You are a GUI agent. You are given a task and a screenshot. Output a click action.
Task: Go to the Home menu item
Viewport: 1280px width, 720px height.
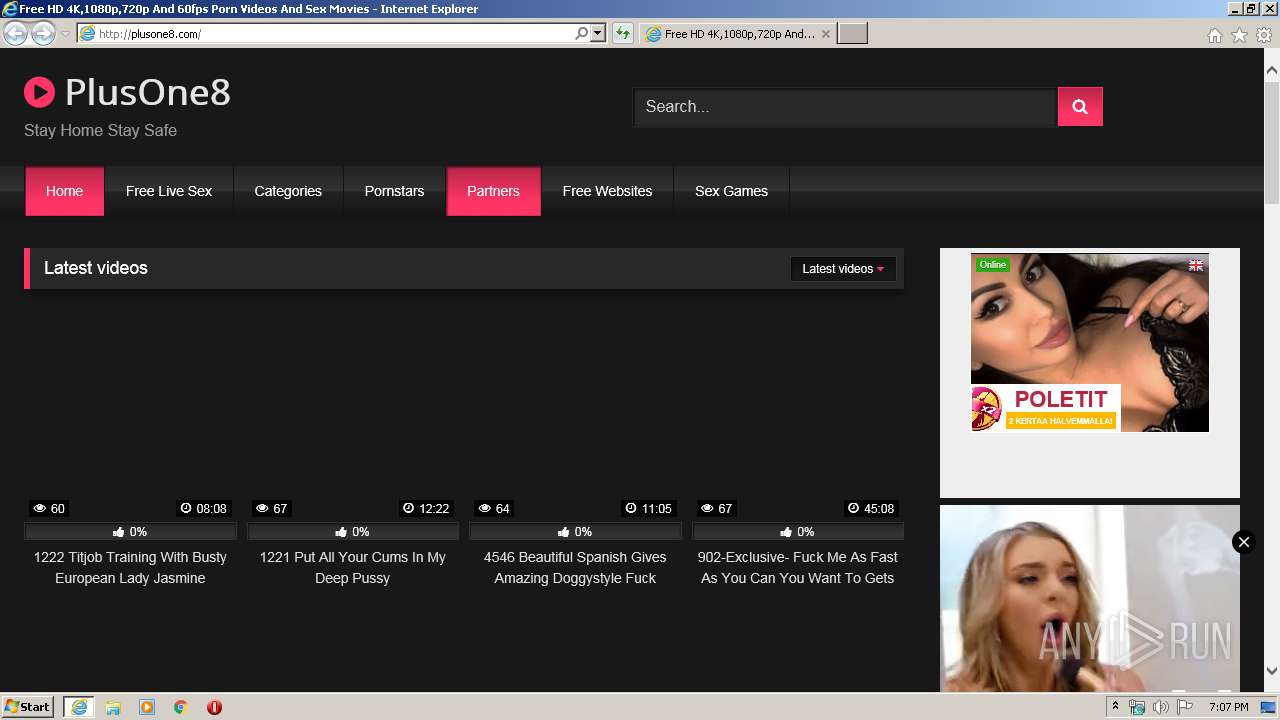(65, 191)
